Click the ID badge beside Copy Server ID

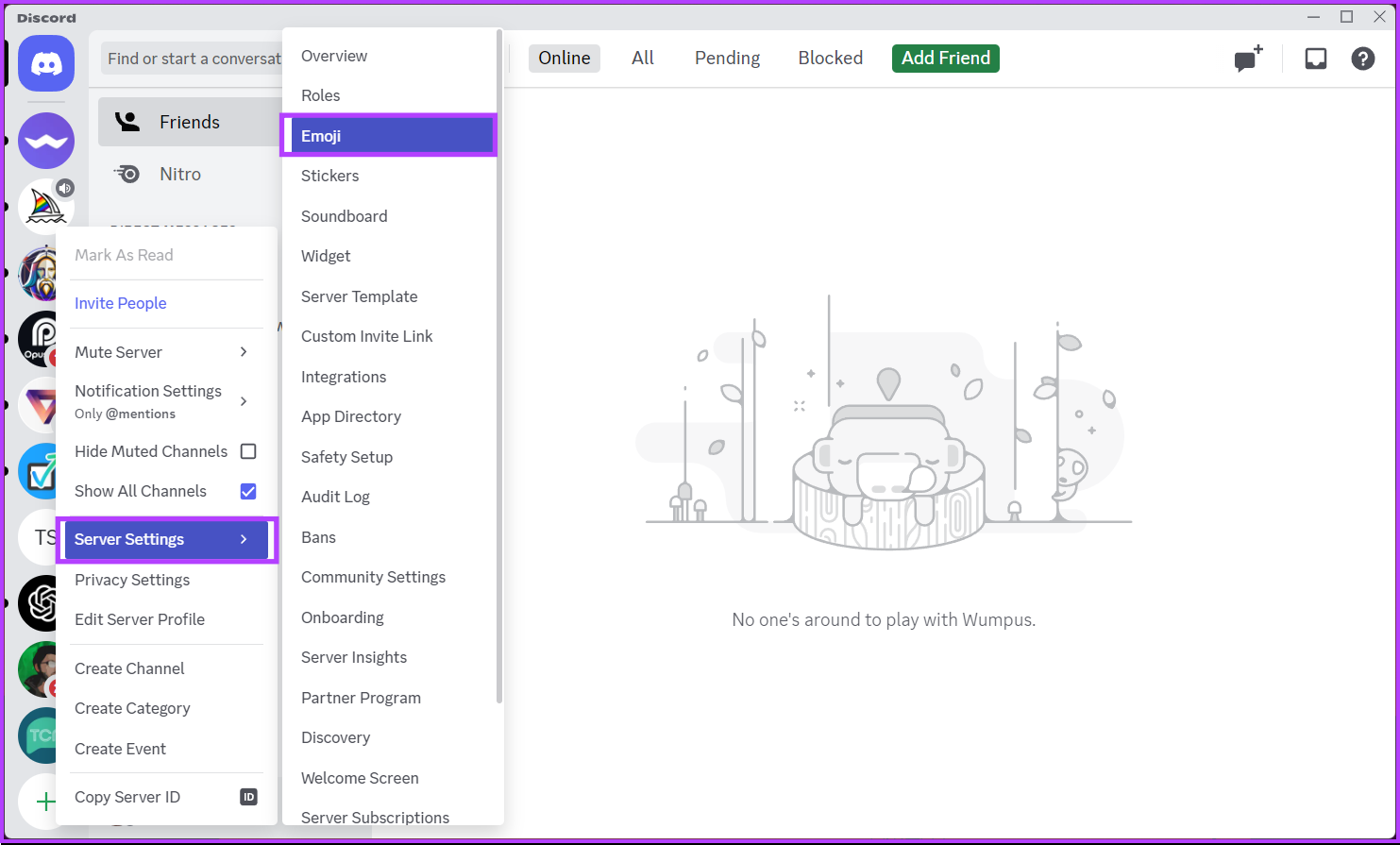point(248,797)
